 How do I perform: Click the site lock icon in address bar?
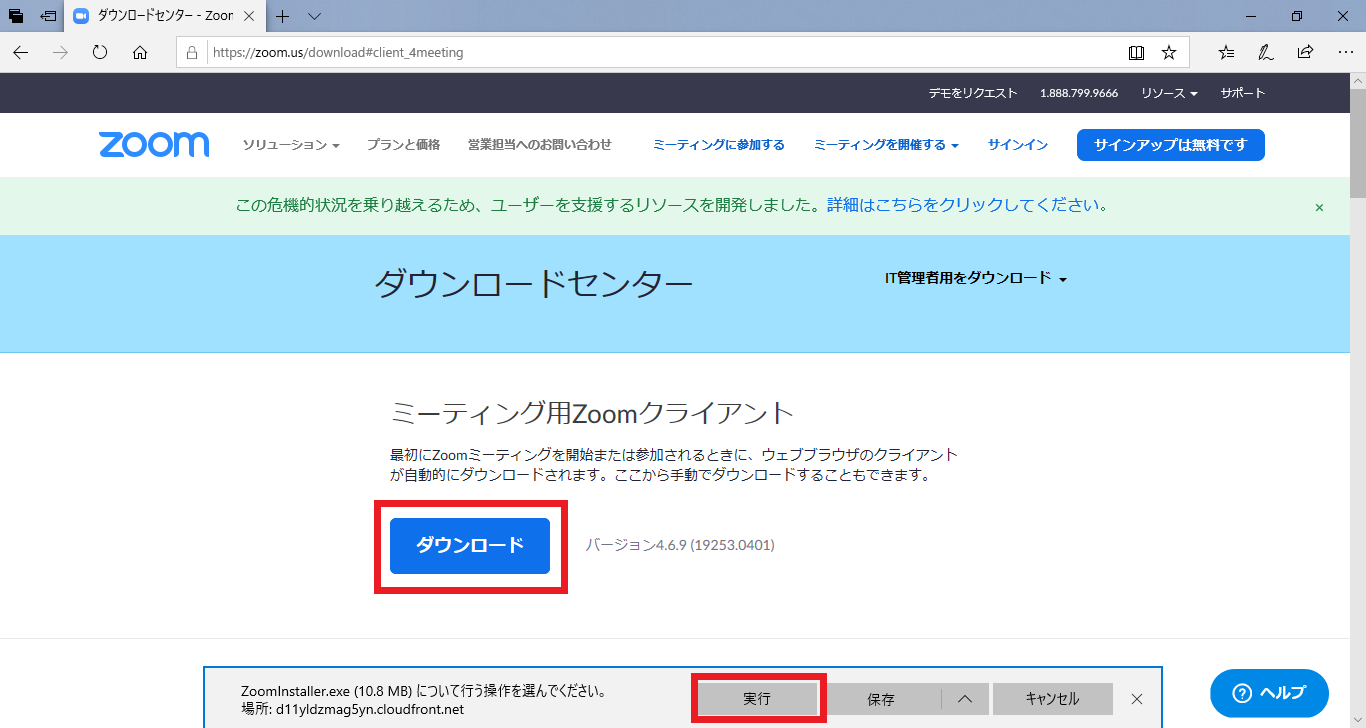(192, 53)
